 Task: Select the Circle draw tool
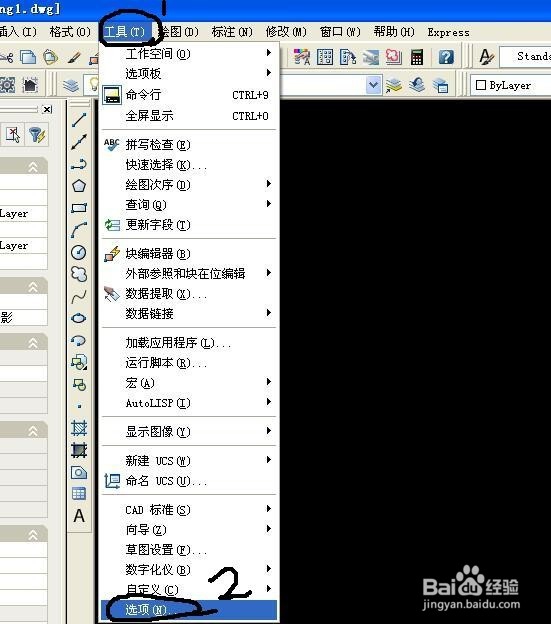tap(79, 252)
